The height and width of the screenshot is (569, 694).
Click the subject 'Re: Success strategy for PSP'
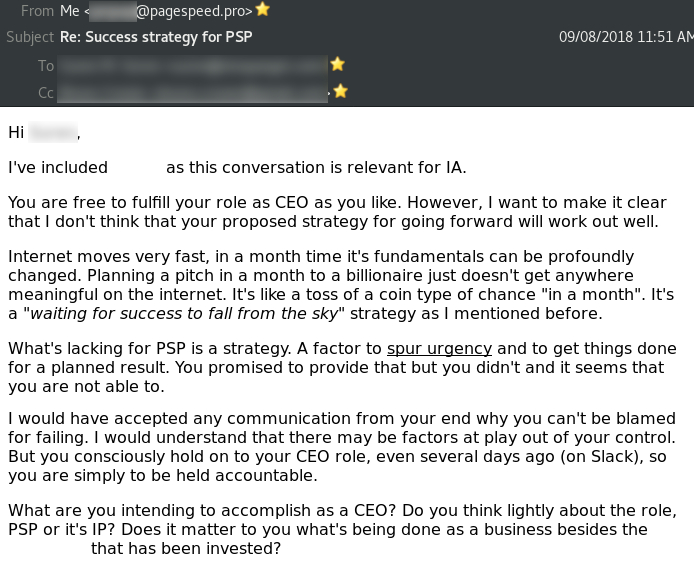coord(156,37)
